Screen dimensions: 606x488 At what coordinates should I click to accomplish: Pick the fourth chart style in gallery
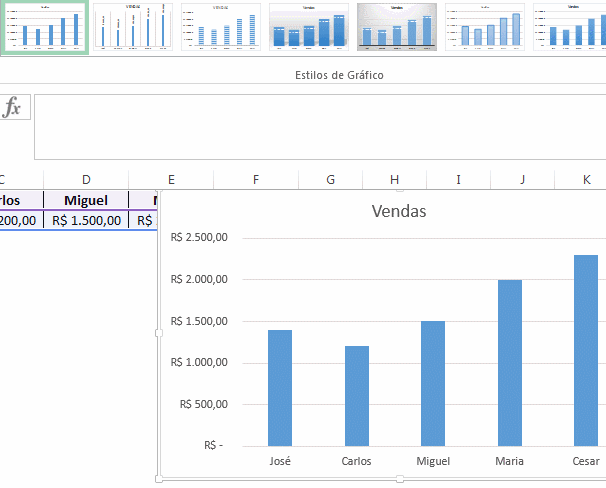coord(309,27)
